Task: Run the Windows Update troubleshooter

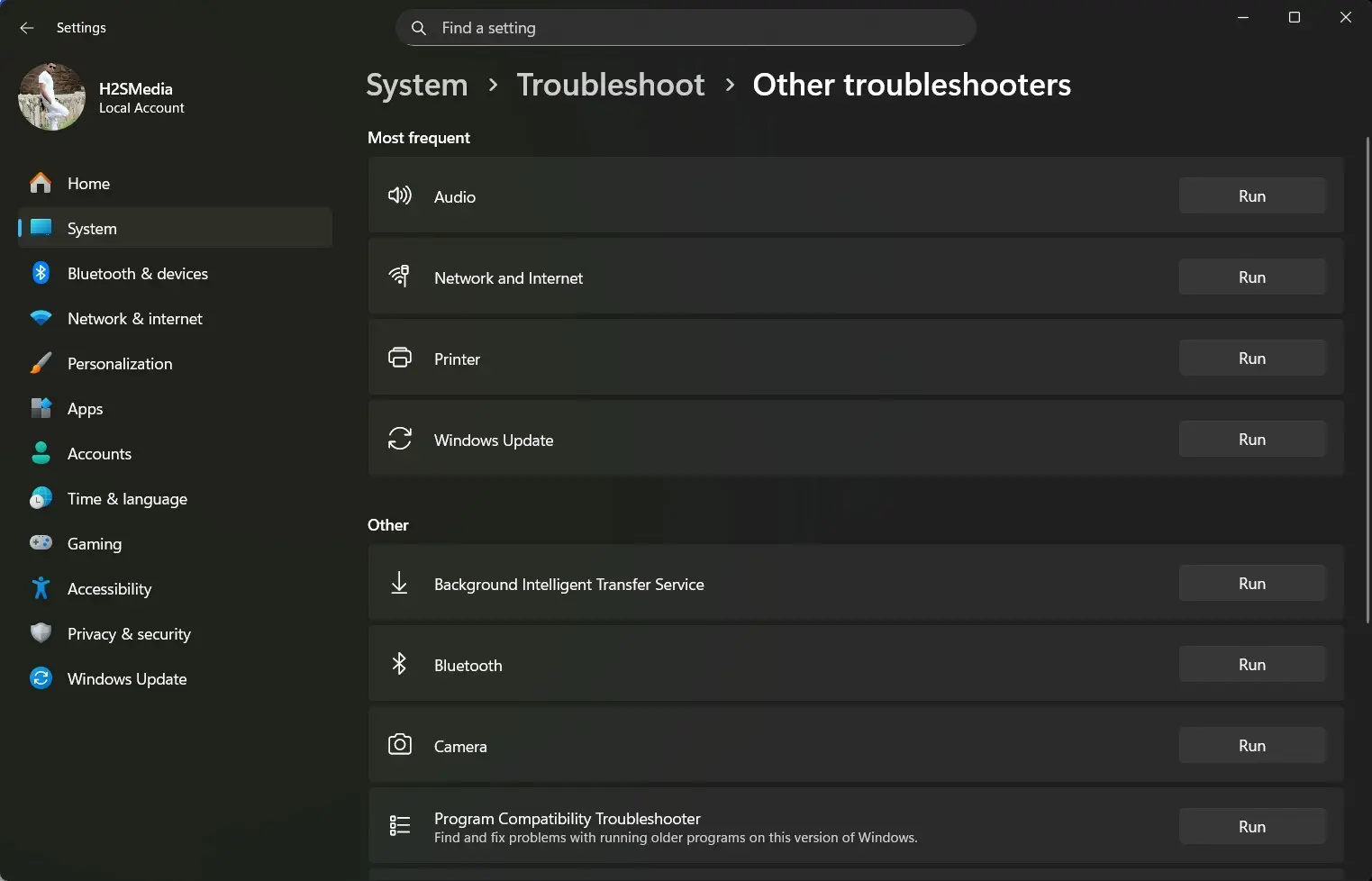Action: click(1252, 439)
